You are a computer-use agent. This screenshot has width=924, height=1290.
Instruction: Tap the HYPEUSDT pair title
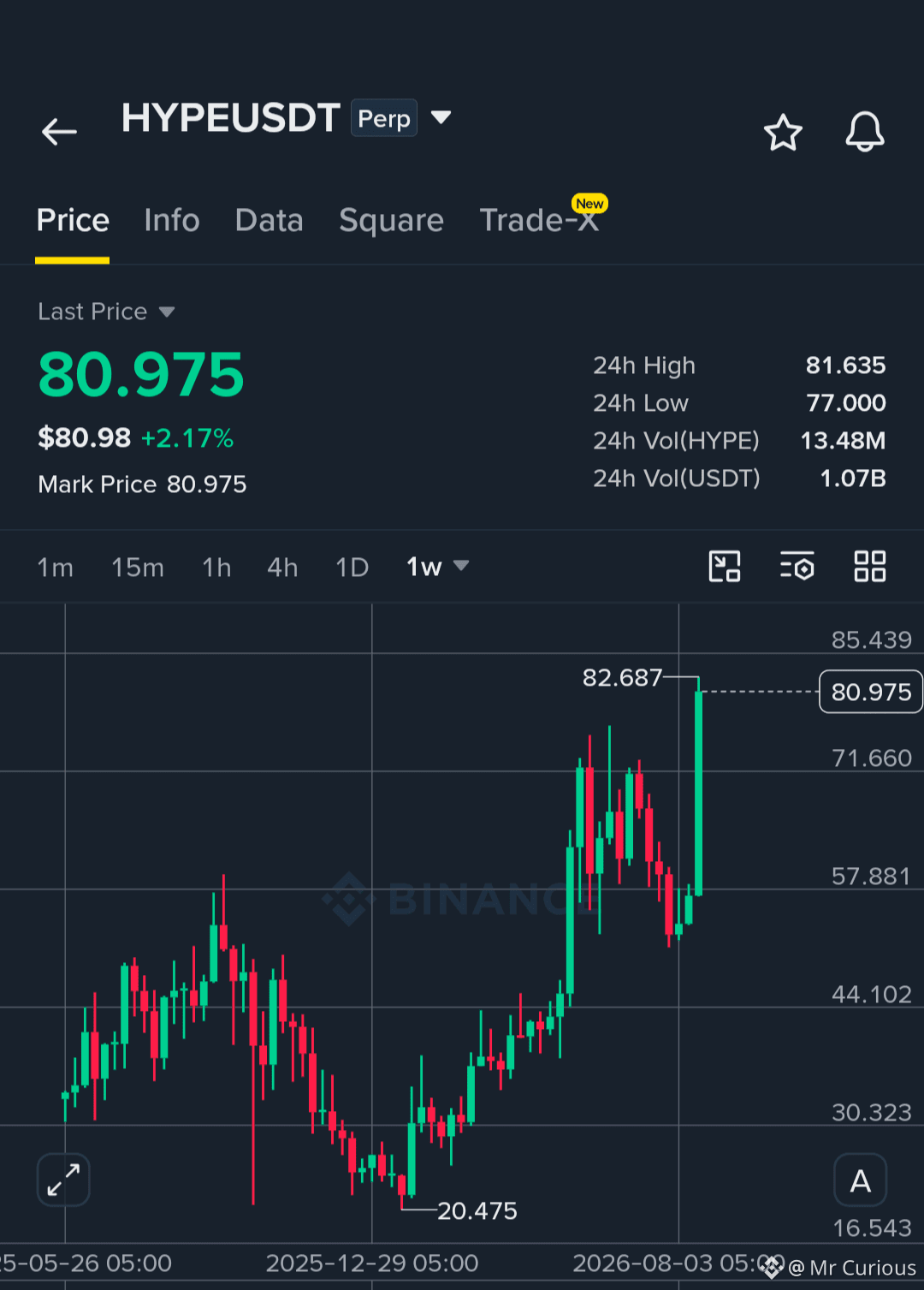tap(231, 118)
